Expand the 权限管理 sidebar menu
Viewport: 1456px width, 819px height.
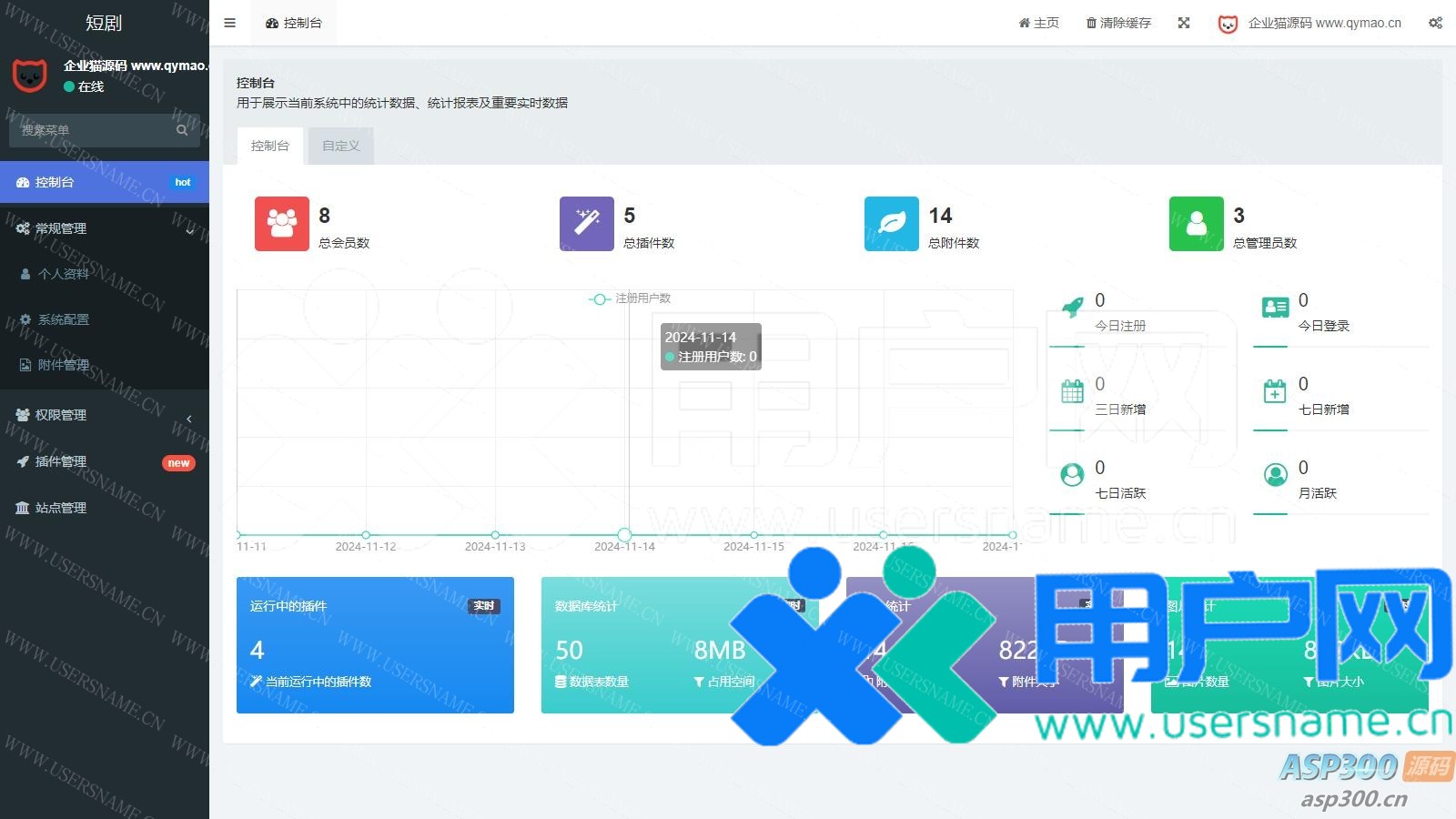click(105, 415)
